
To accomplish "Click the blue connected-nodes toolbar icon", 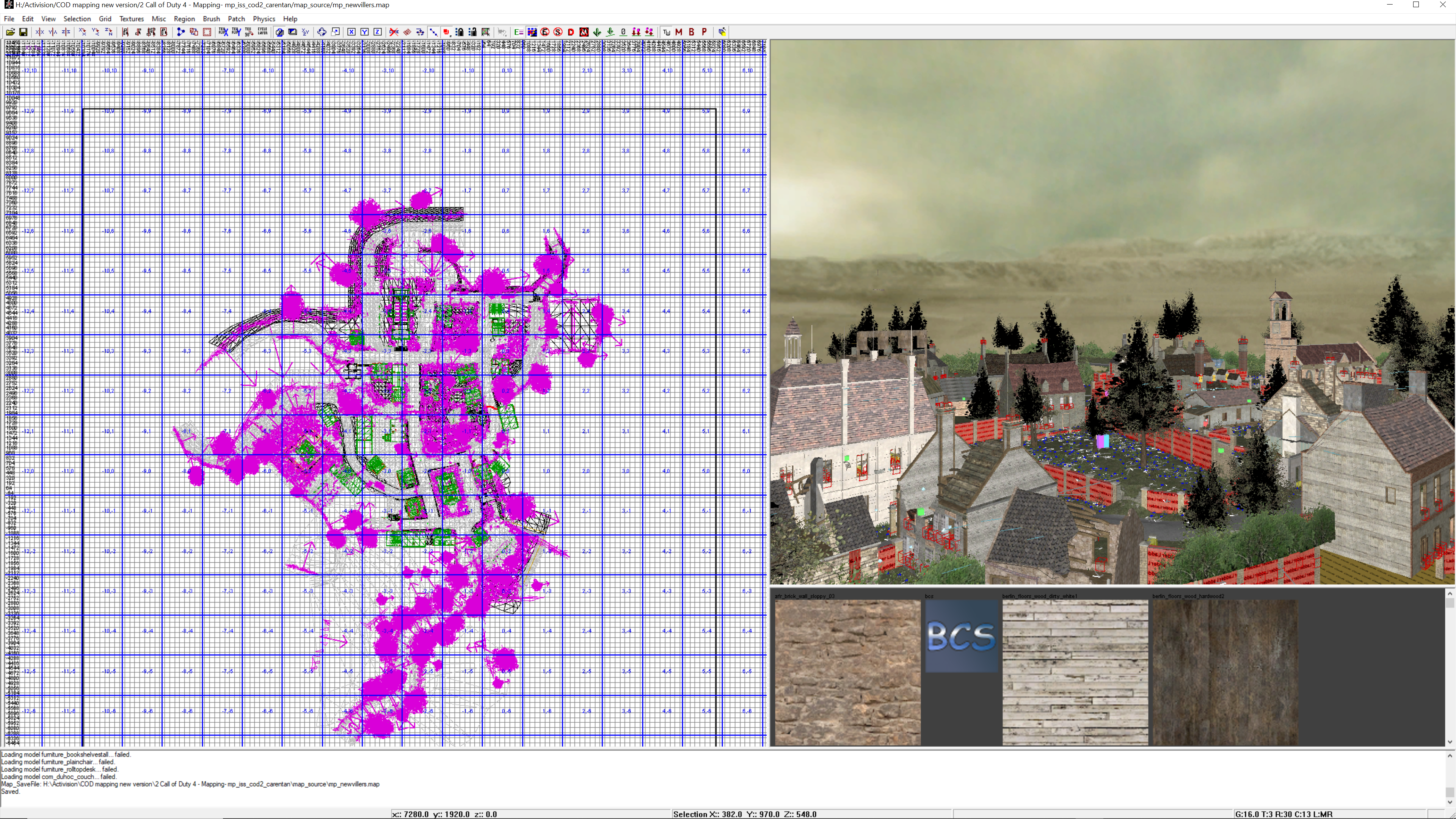I will point(181,31).
